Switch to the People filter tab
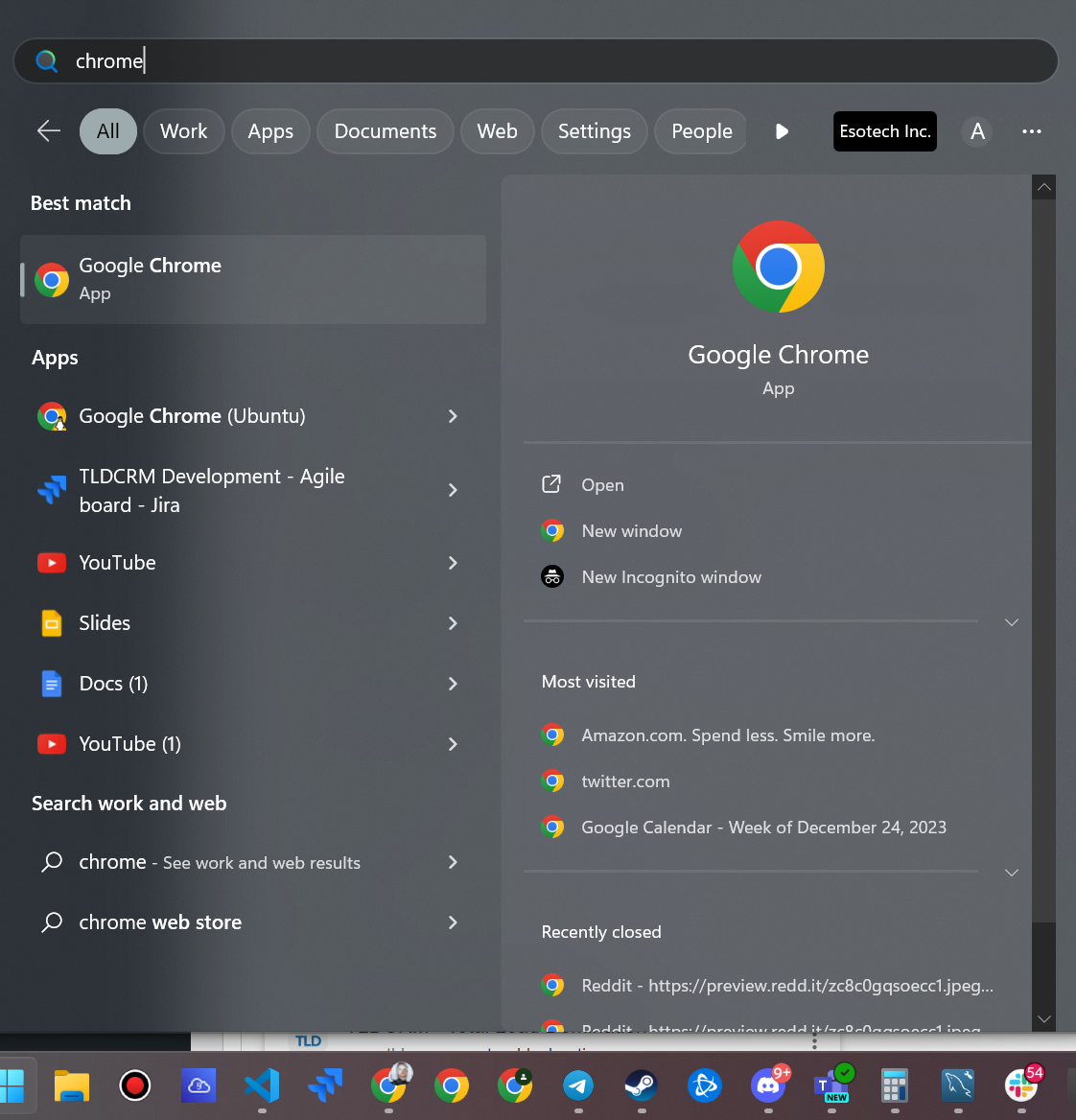This screenshot has height=1120, width=1076. (x=702, y=131)
